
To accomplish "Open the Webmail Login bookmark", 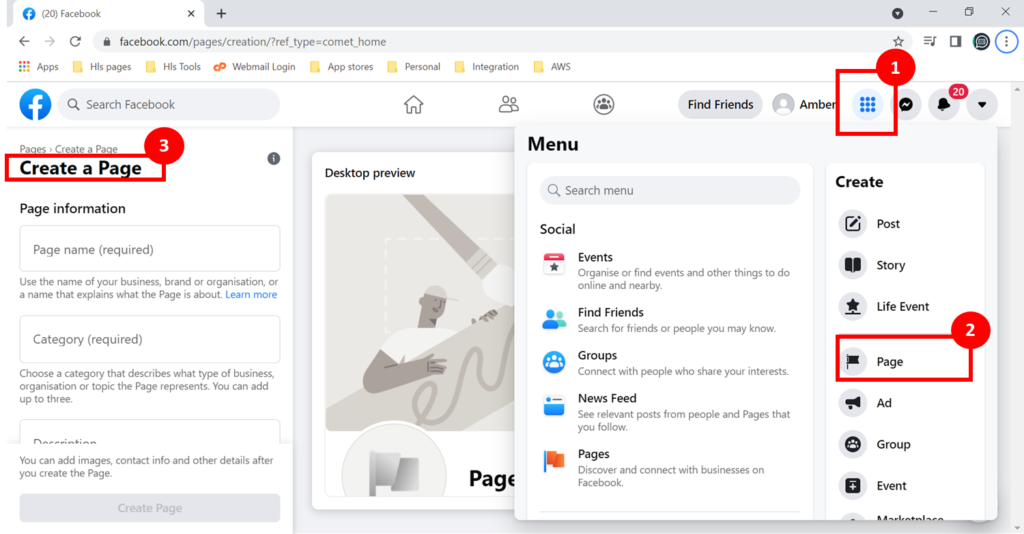I will coord(255,67).
